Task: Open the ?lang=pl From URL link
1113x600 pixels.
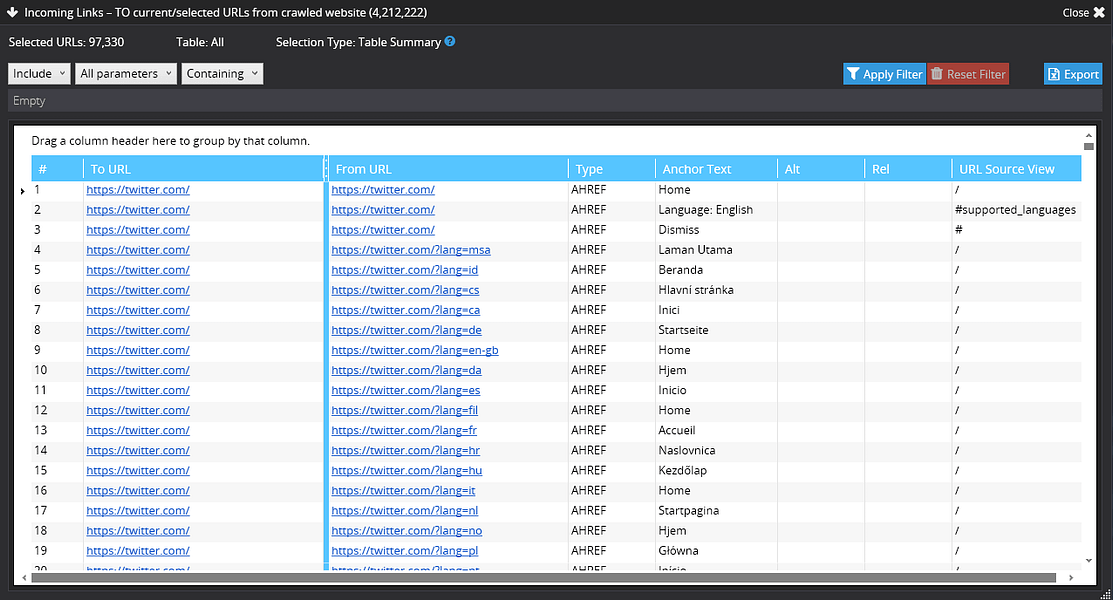Action: point(405,550)
